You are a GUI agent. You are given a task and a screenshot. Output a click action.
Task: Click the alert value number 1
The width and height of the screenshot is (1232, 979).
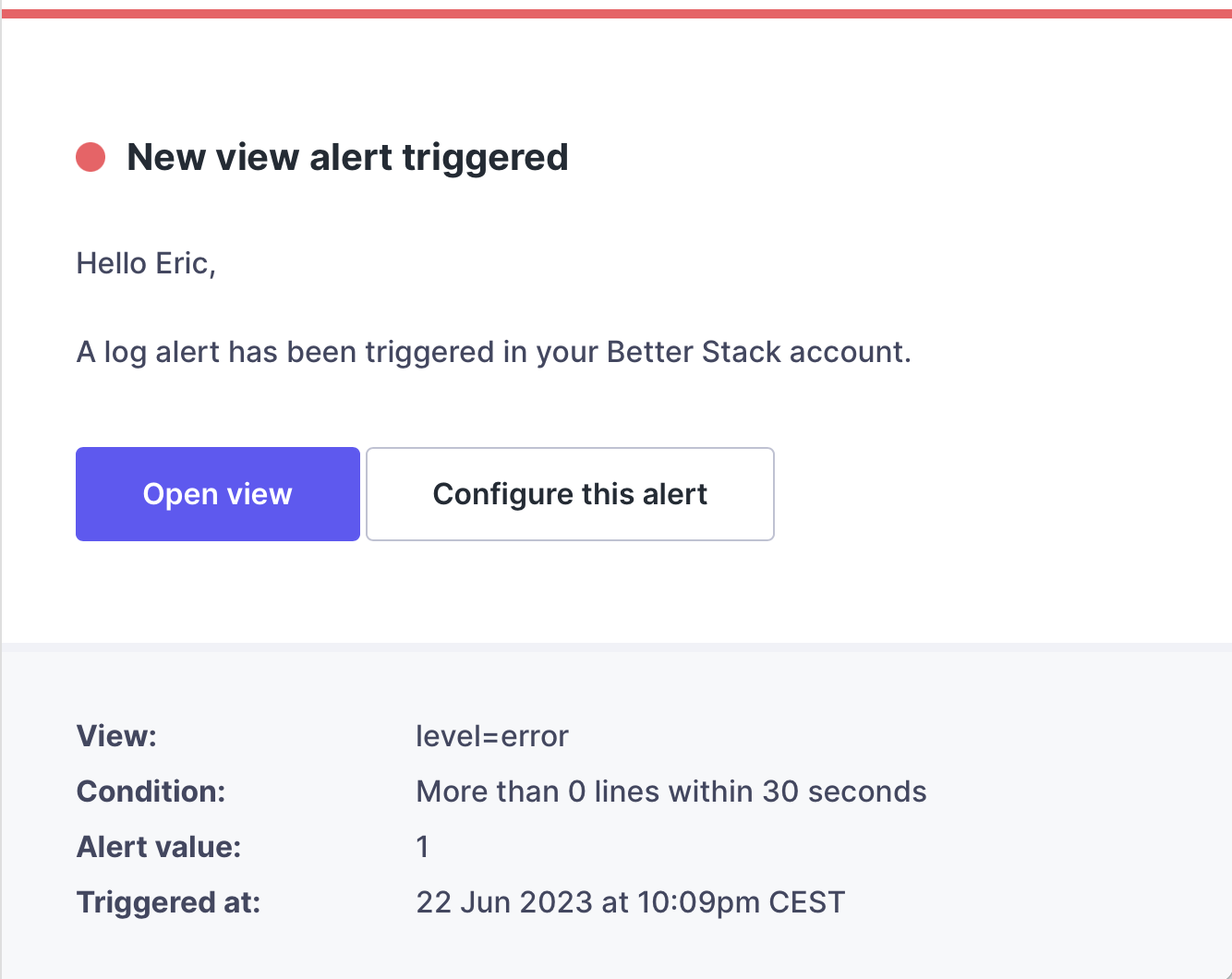pos(422,847)
